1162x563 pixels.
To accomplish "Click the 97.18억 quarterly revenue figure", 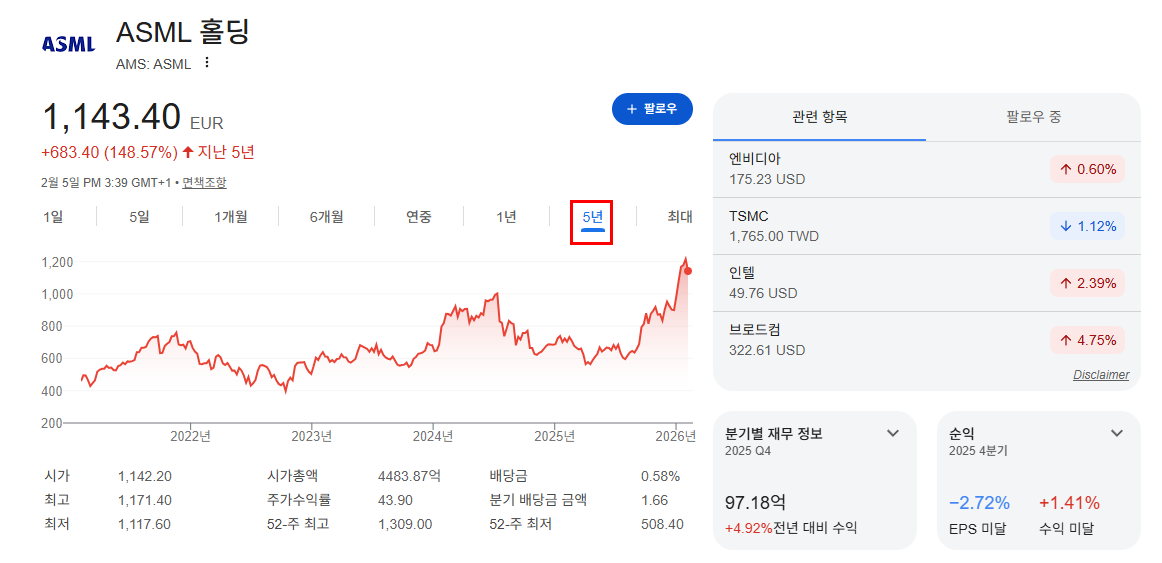I will 756,504.
